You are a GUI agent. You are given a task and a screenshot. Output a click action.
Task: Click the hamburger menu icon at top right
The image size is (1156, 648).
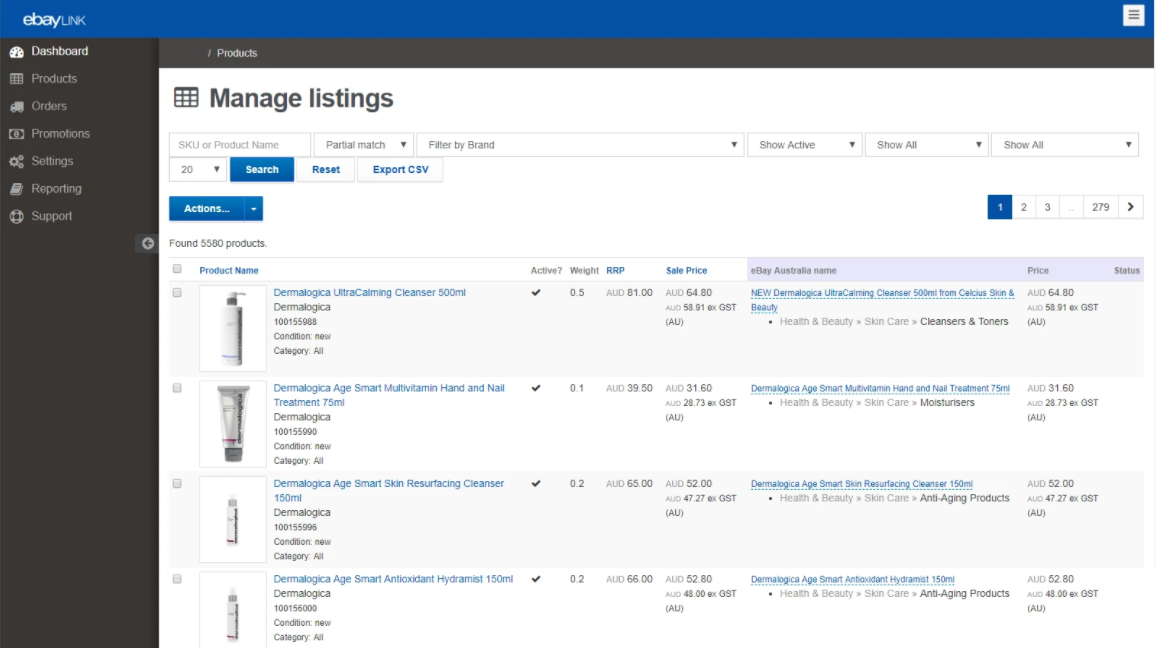click(x=1133, y=15)
